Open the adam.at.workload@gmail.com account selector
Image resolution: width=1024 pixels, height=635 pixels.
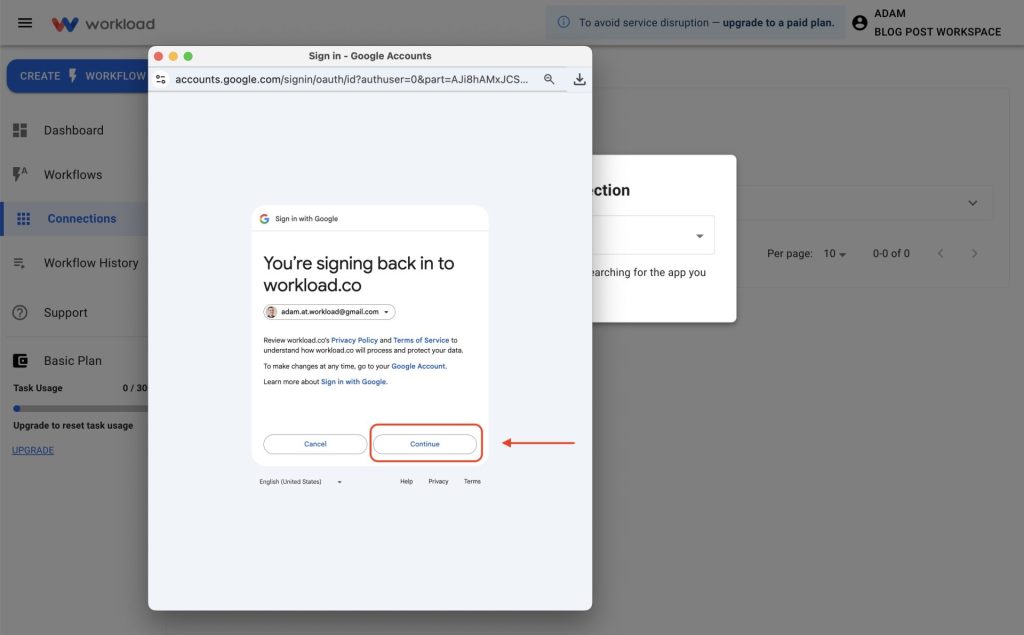(329, 312)
